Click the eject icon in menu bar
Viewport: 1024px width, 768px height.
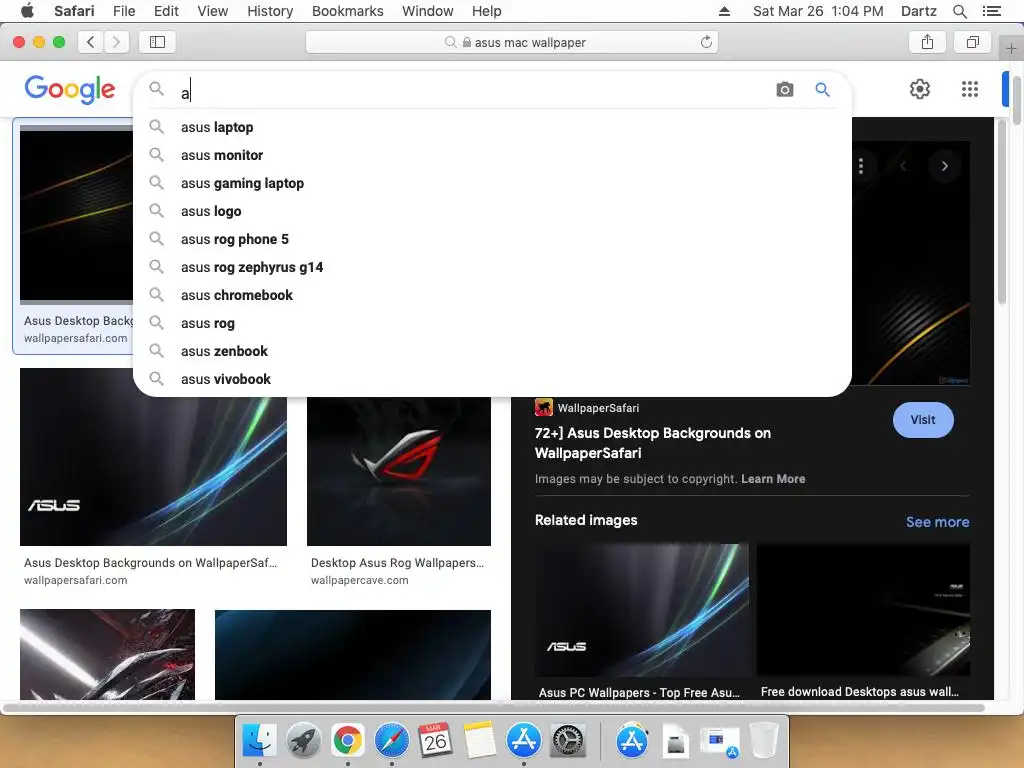tap(724, 11)
